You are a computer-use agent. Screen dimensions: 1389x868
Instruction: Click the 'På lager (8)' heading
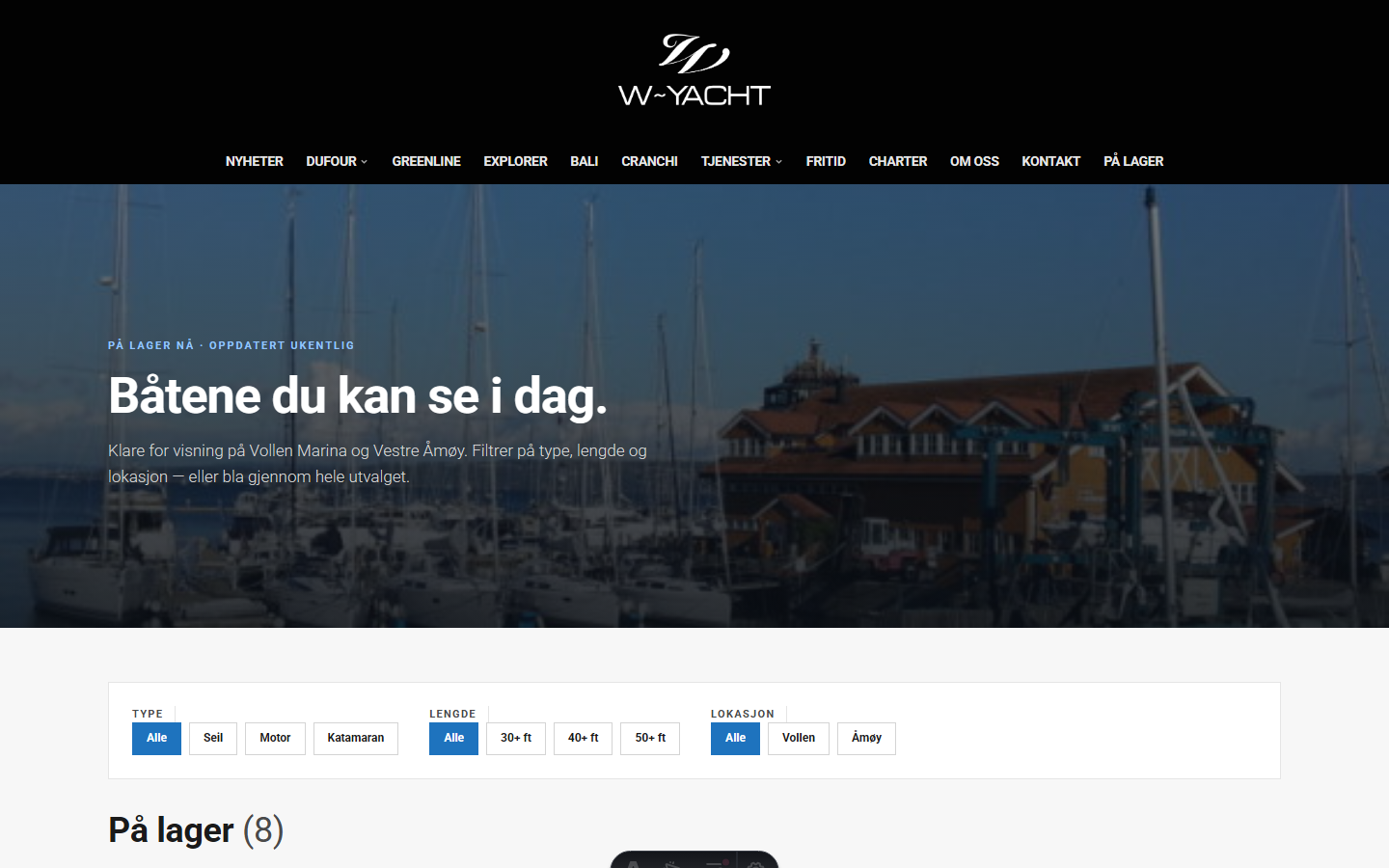196,830
